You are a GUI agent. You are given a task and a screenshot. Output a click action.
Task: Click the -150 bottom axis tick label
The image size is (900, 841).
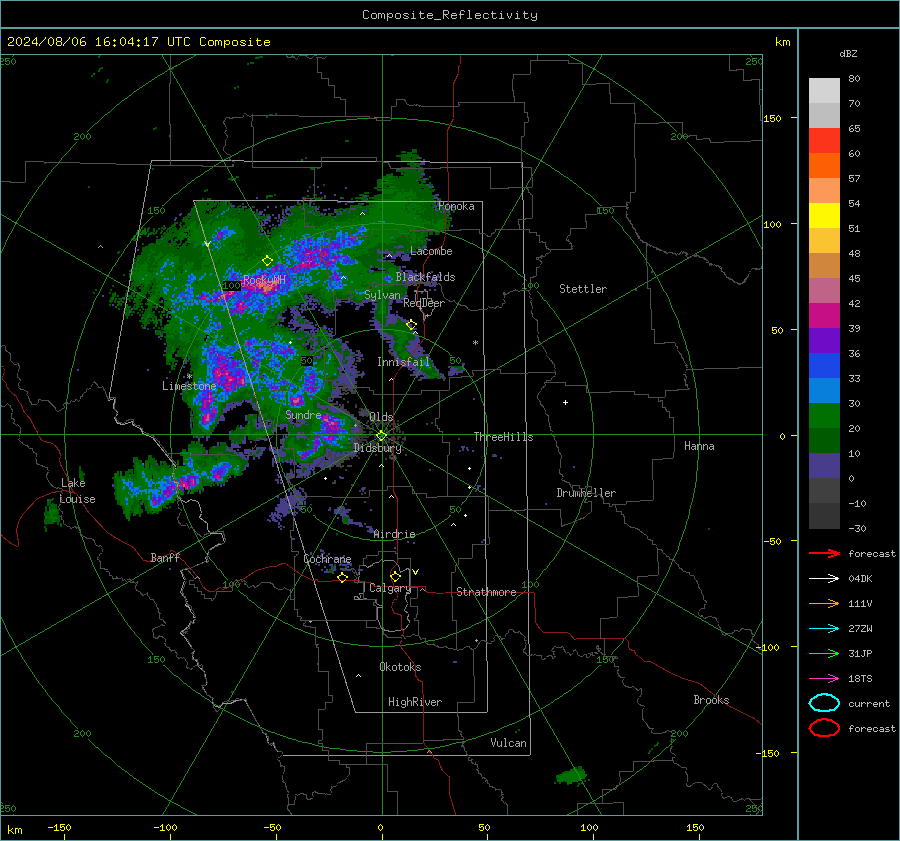[x=59, y=827]
